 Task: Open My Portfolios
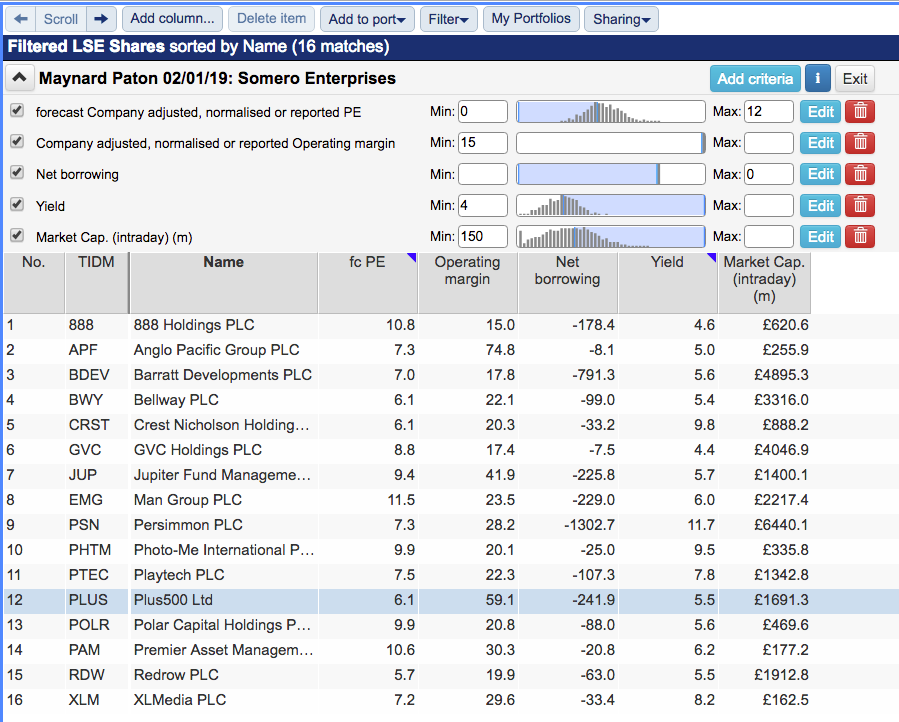point(531,19)
